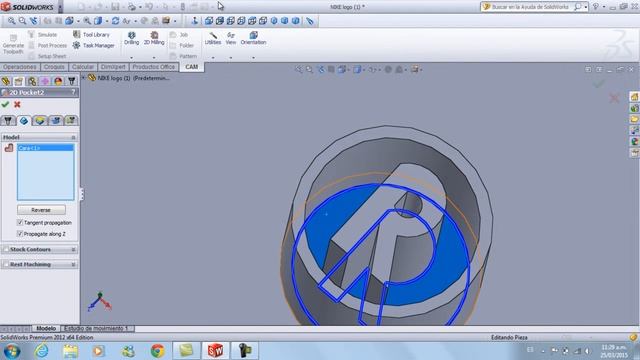
Task: Switch to the Croquis tab
Action: click(54, 67)
